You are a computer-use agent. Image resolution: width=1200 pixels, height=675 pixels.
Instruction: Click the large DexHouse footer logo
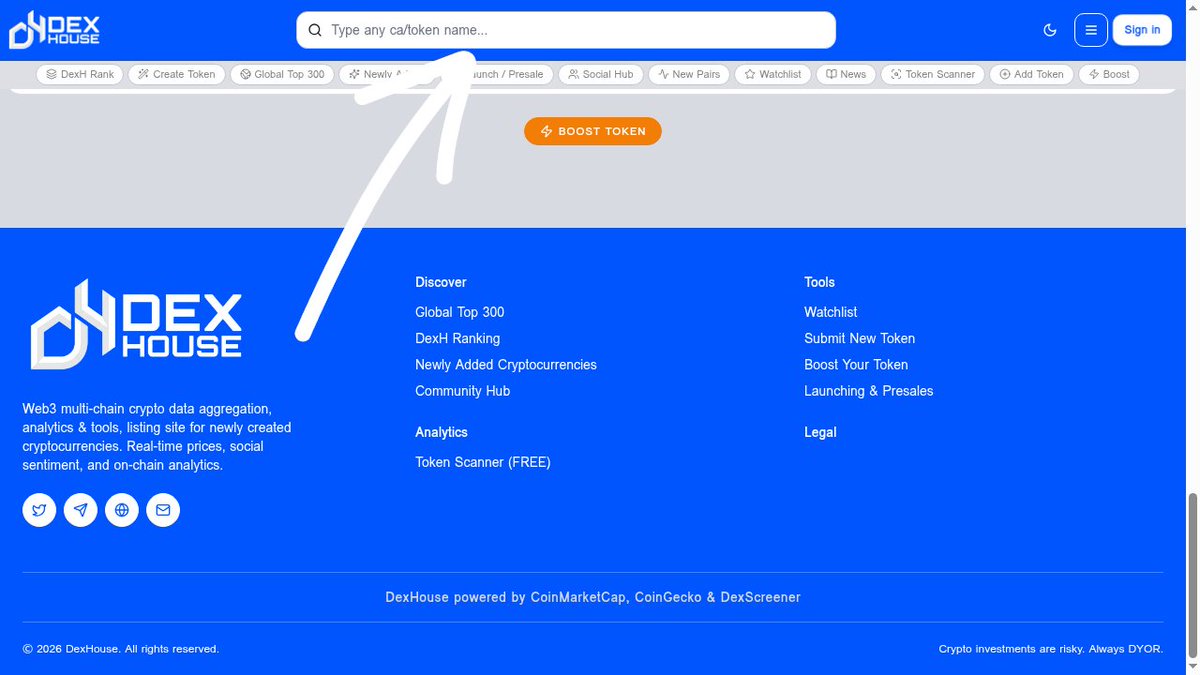(x=136, y=325)
